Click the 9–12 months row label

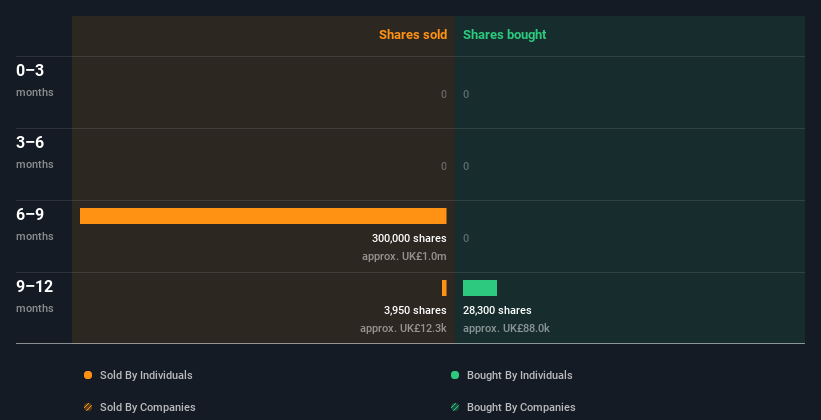coord(35,296)
